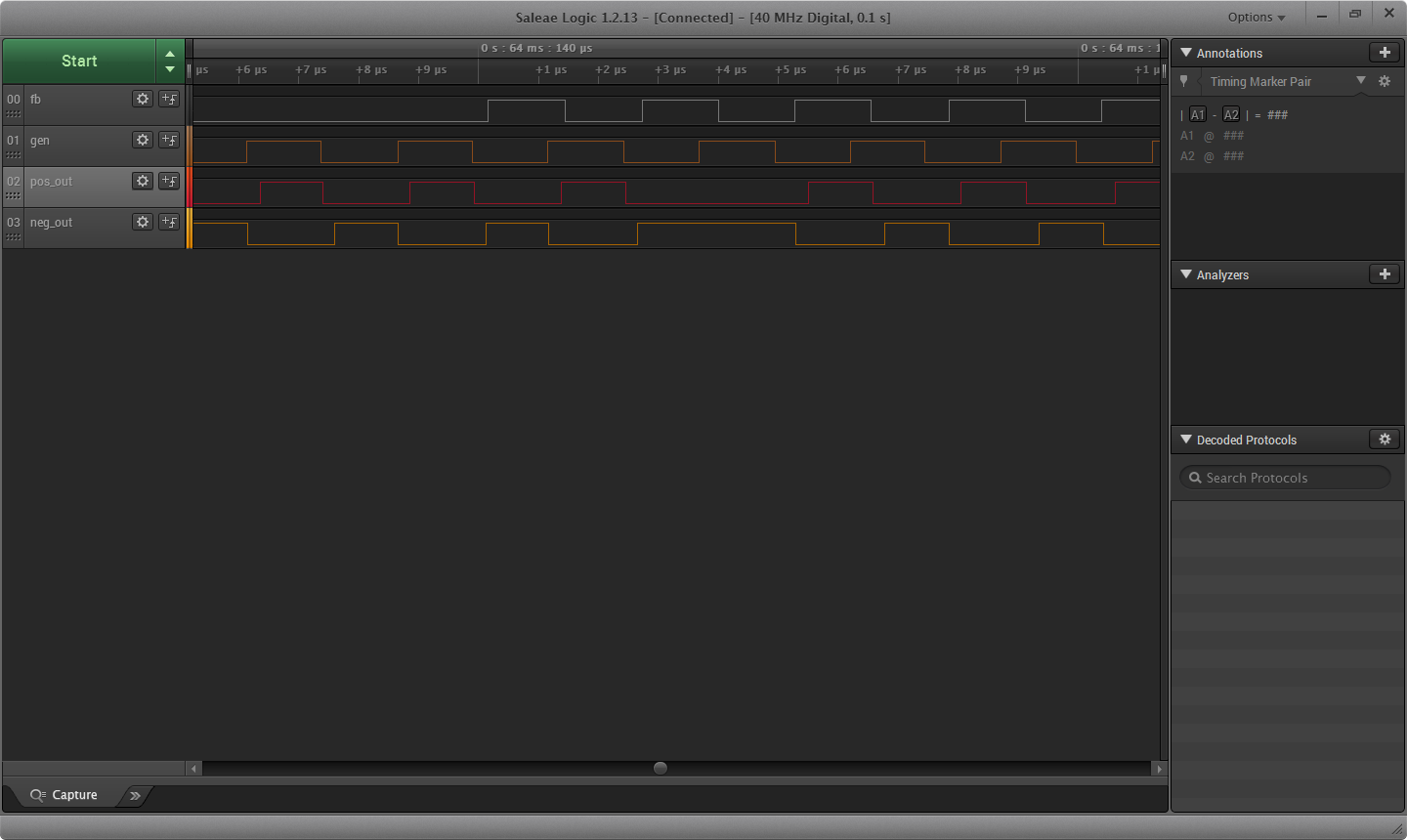
Task: Click the Timing Marker Pair label
Action: pos(1260,81)
